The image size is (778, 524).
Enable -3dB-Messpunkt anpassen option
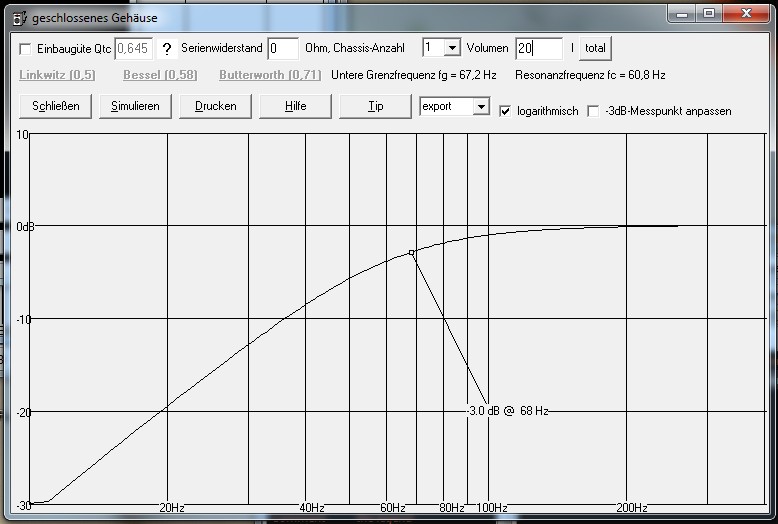click(x=593, y=111)
